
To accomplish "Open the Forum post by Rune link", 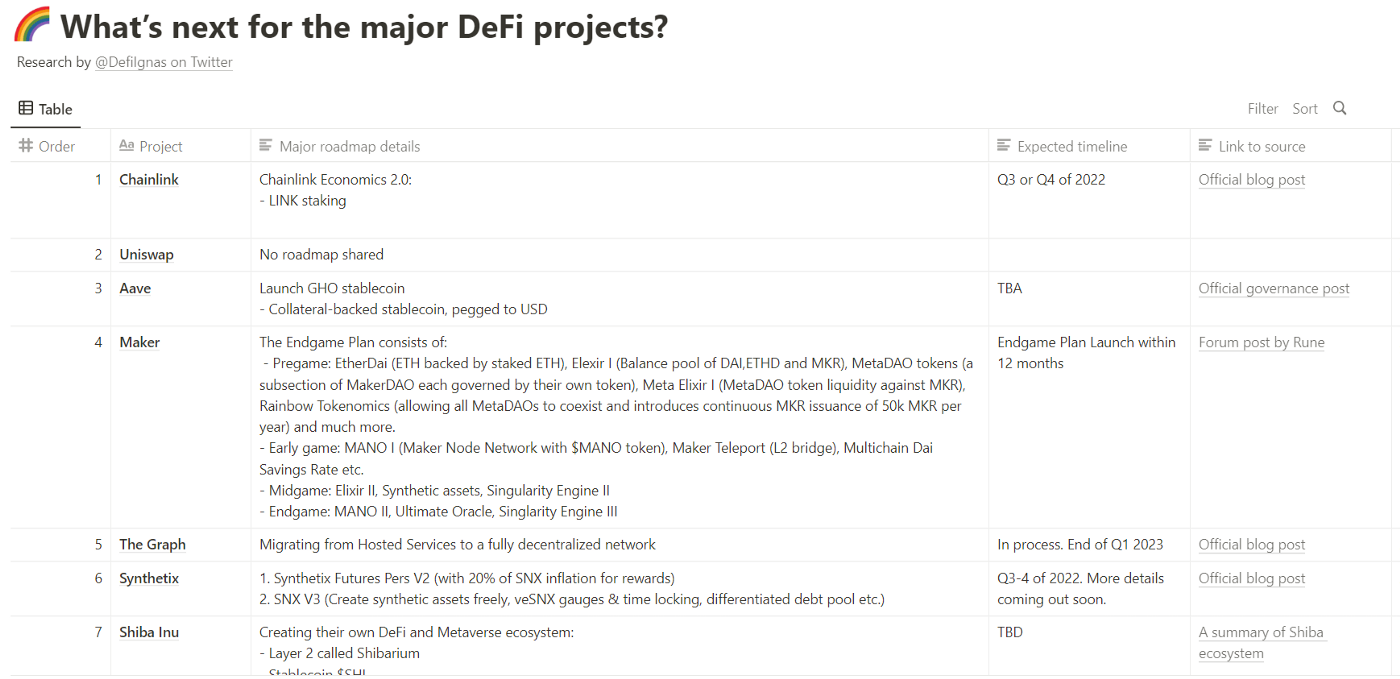I will [x=1261, y=342].
